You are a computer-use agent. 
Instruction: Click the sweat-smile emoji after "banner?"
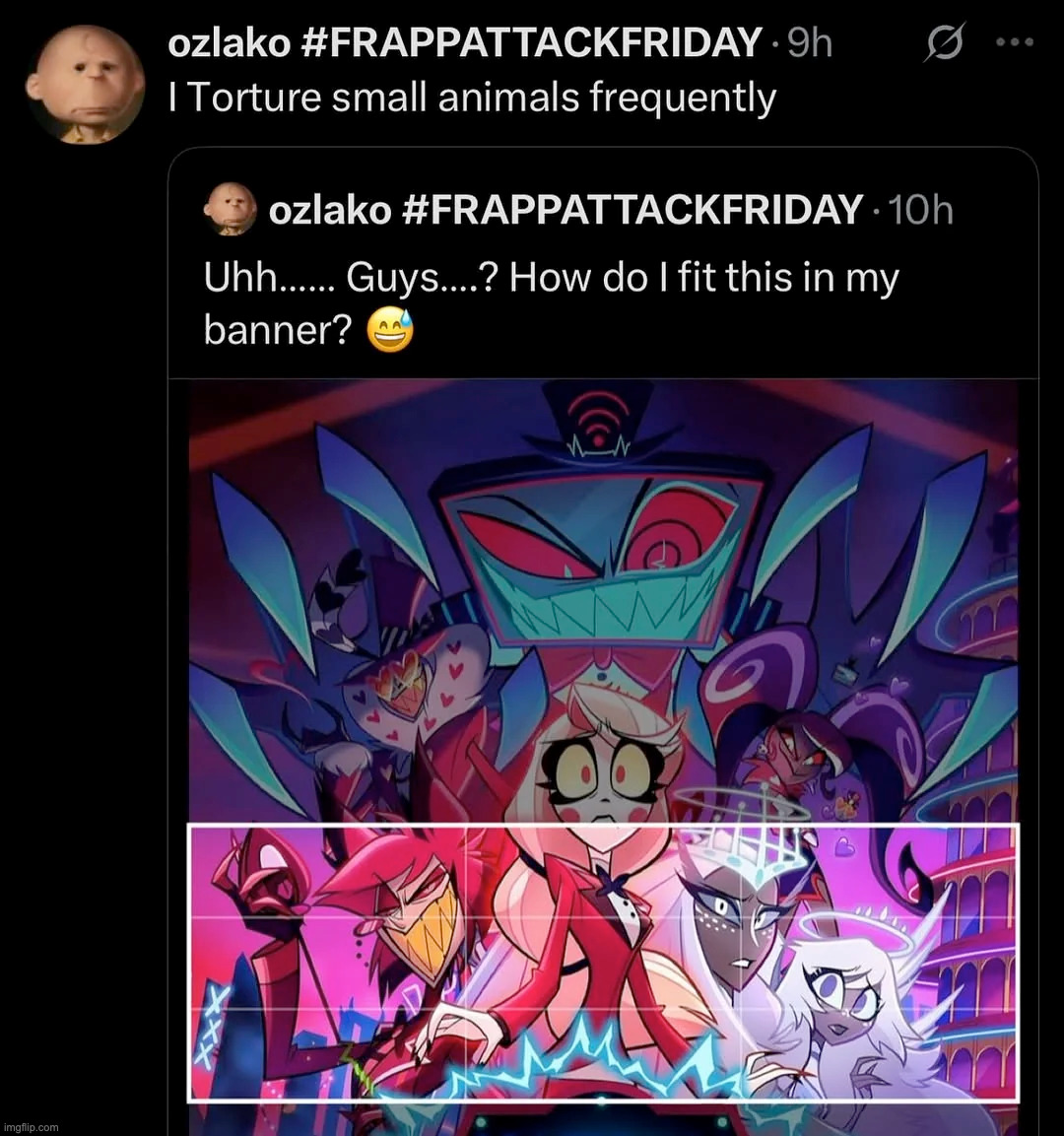(390, 331)
